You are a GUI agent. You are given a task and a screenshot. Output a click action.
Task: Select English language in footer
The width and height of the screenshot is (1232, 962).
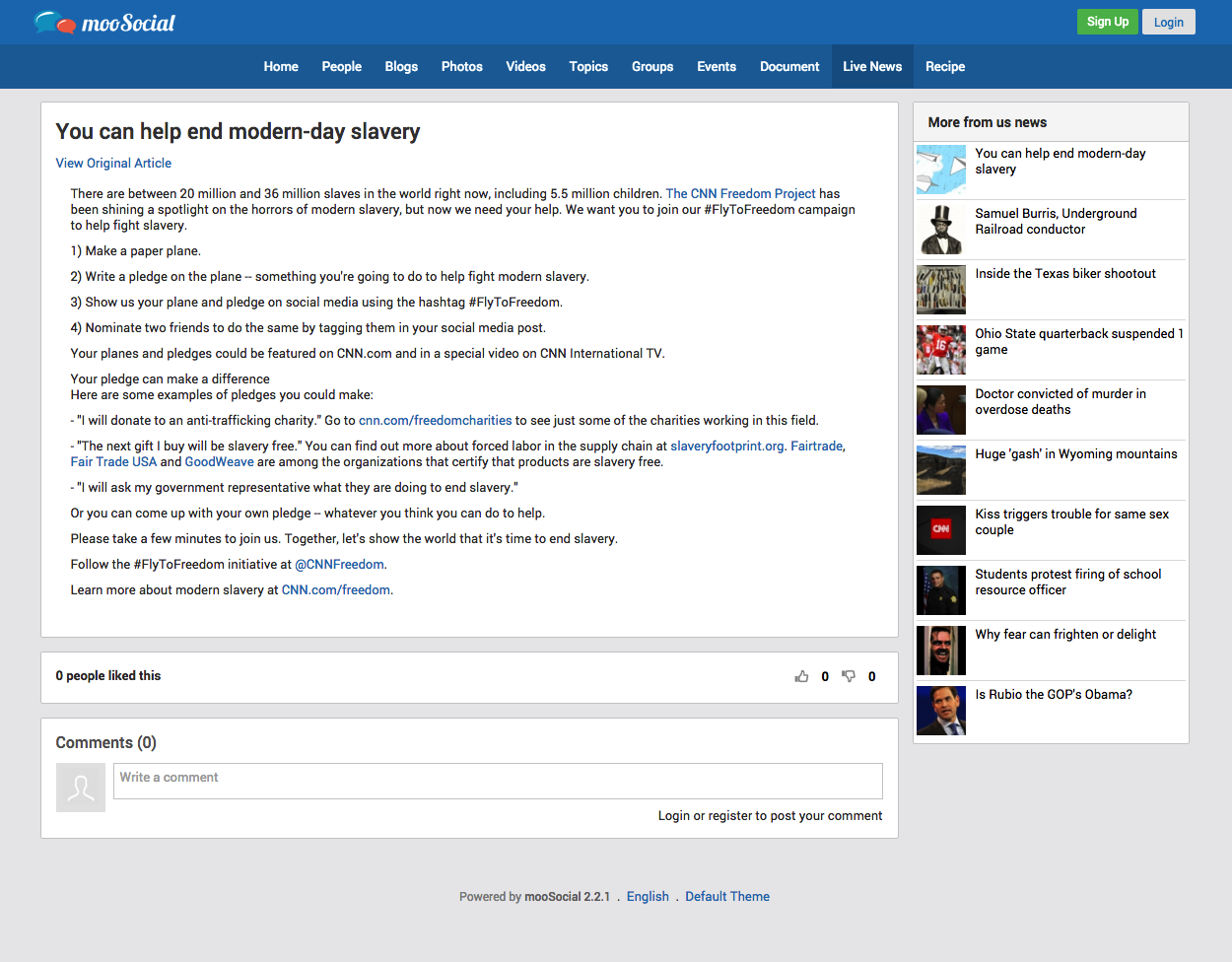648,896
